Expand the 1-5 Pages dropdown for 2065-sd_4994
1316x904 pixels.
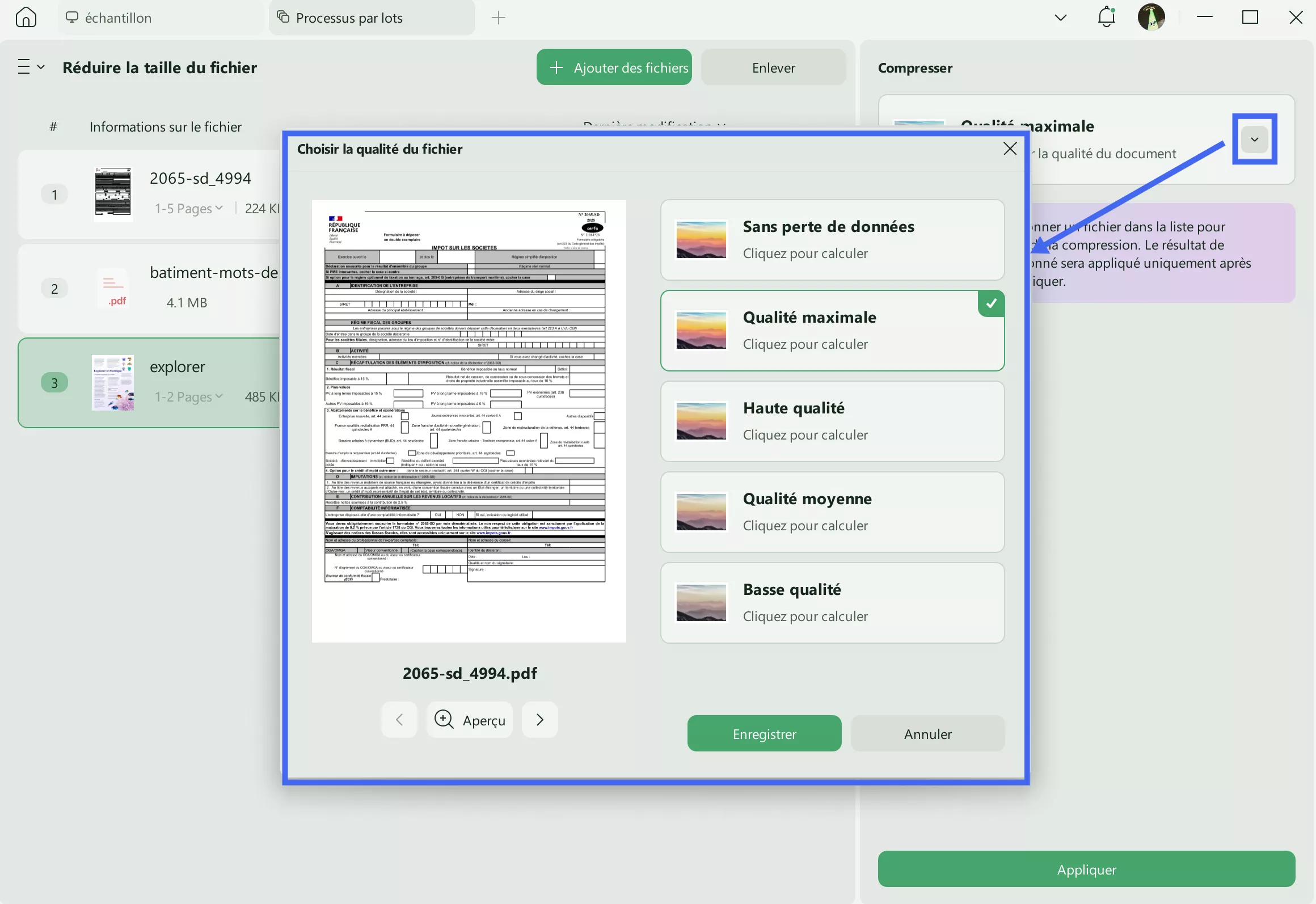click(x=189, y=208)
